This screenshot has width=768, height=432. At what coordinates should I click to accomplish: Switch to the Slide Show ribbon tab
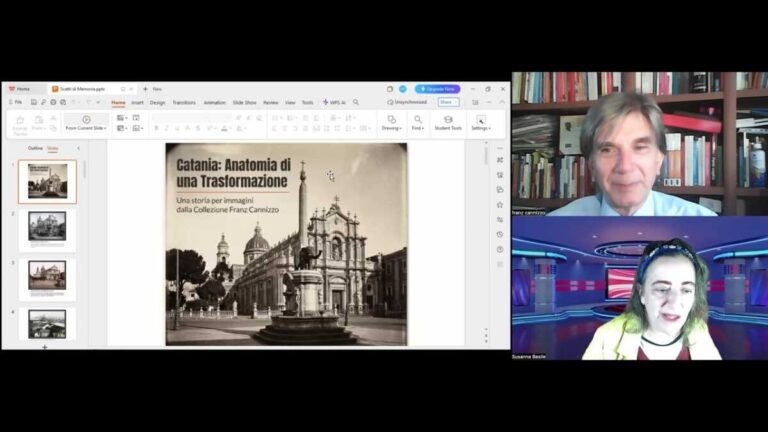click(244, 102)
